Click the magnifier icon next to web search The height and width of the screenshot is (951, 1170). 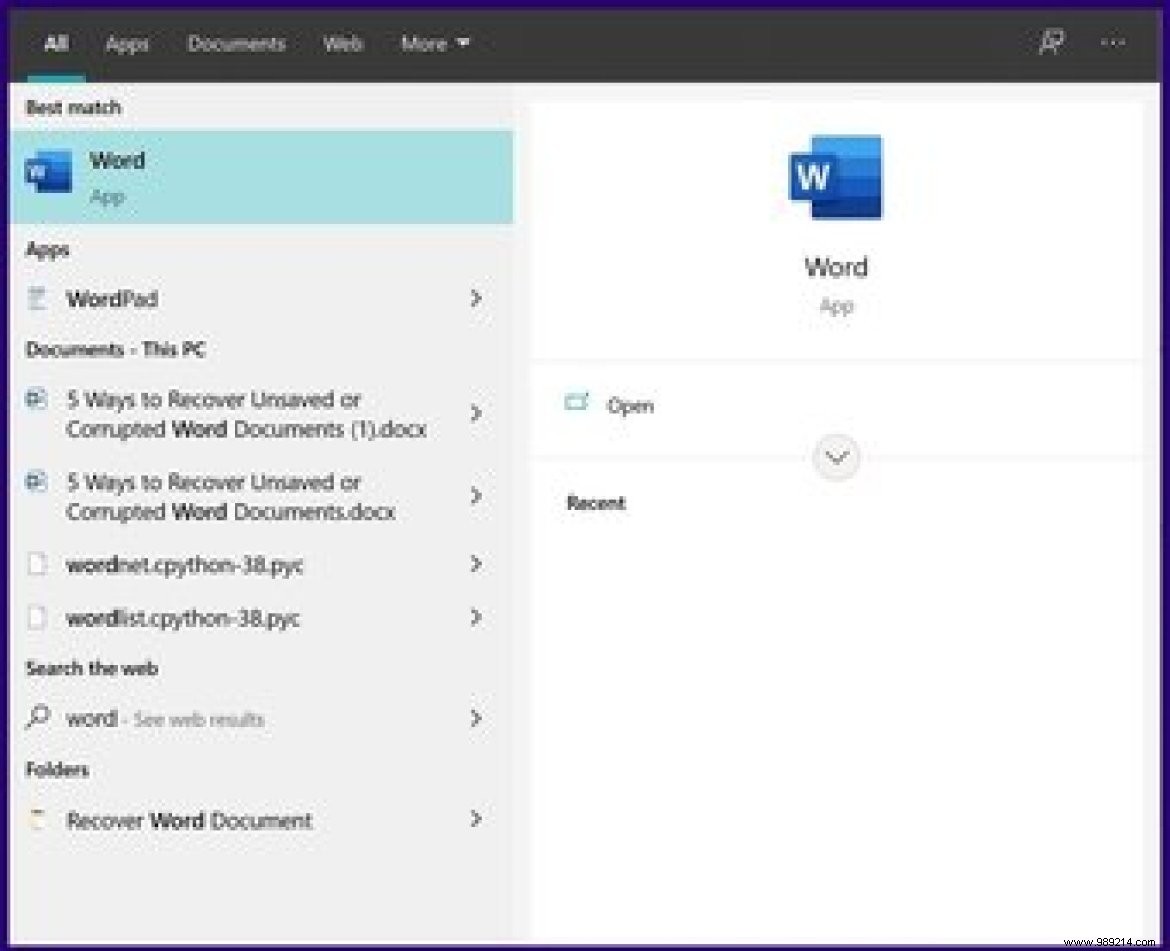click(x=36, y=718)
